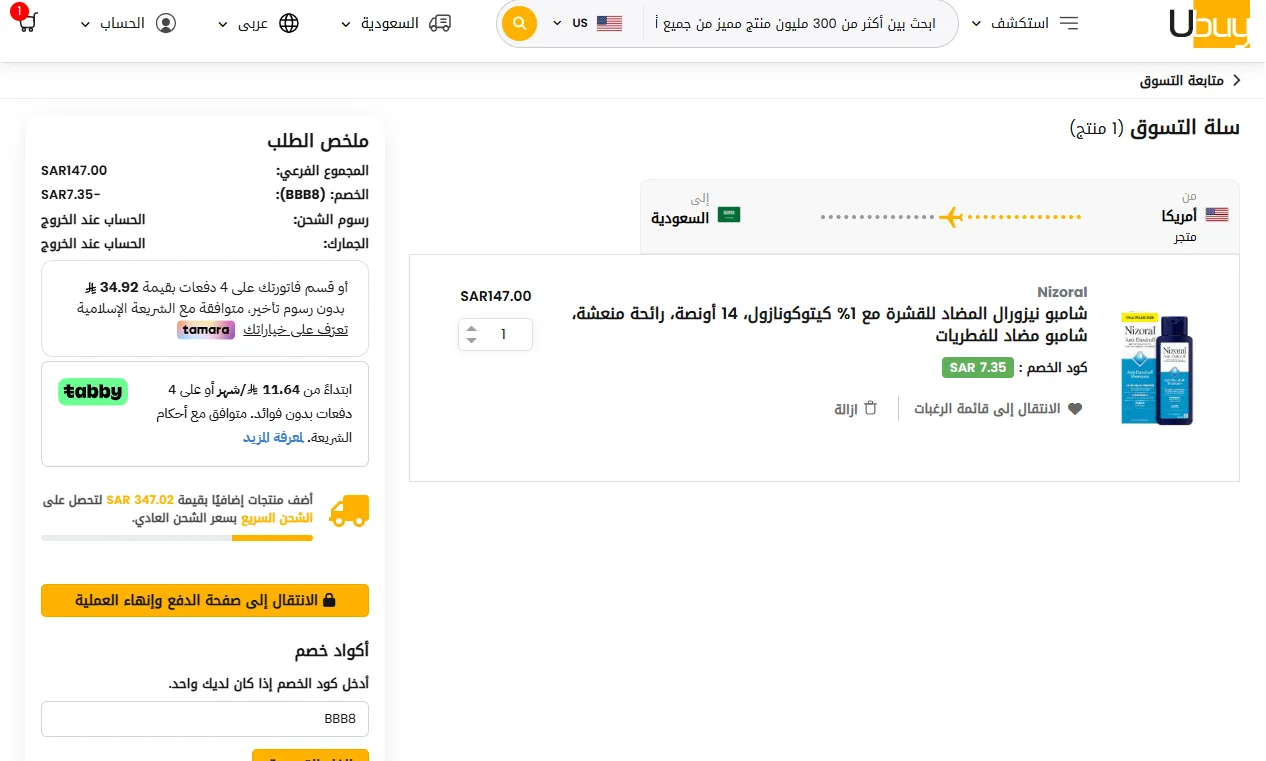Decrease quantity with the down arrow

472,341
